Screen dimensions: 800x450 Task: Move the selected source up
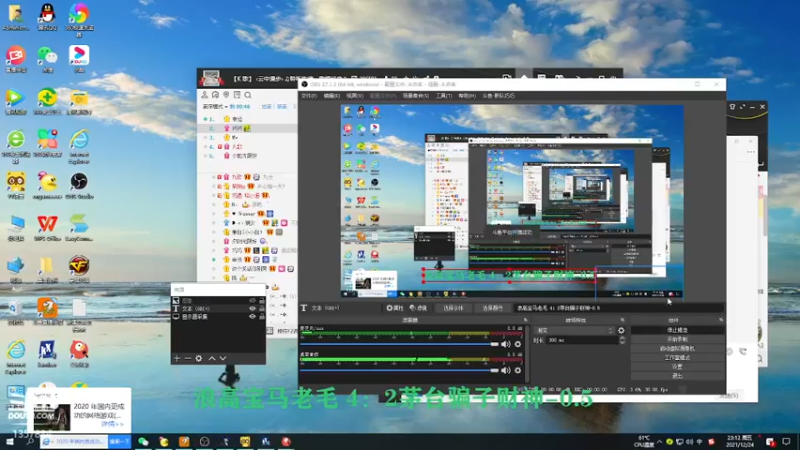(x=212, y=359)
